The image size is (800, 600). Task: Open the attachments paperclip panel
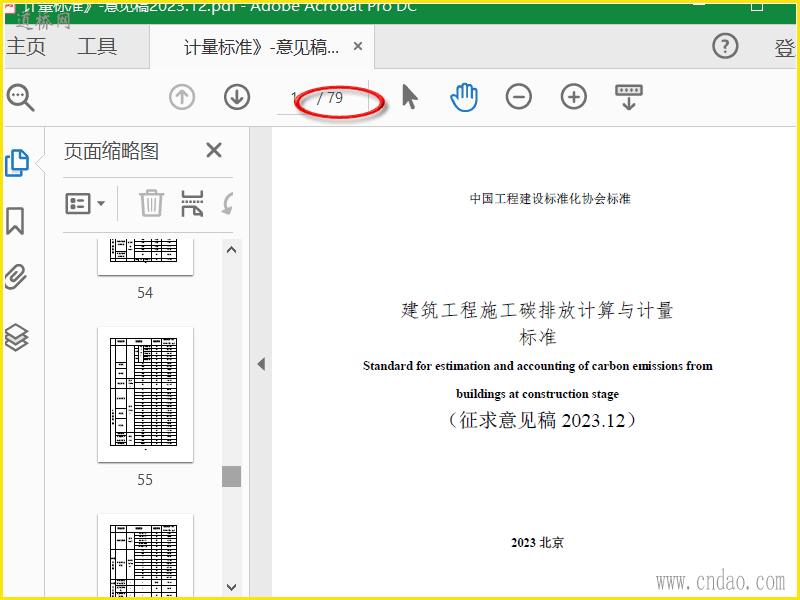point(16,277)
